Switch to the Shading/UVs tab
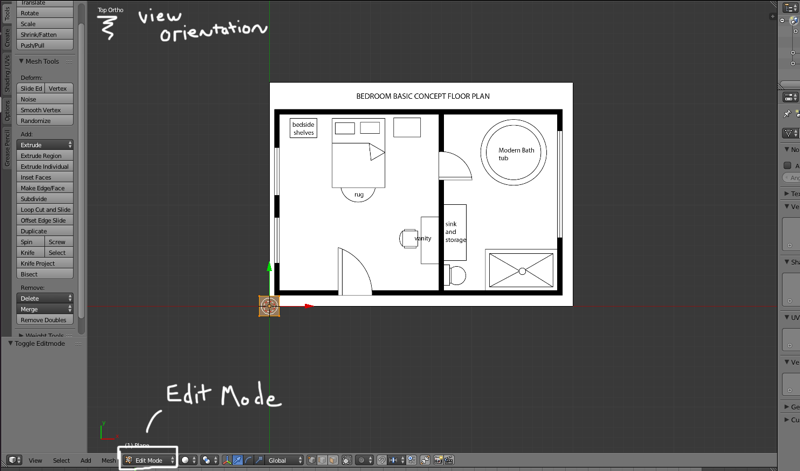Screen dimensions: 800x471 7,73
